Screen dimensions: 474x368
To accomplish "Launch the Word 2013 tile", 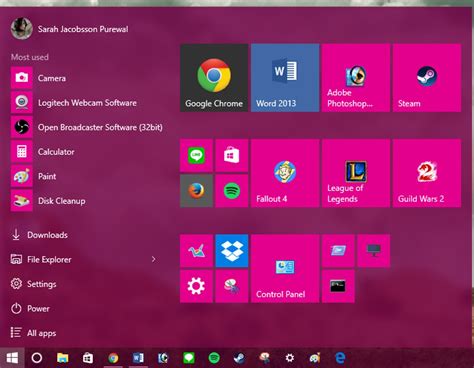I will [285, 78].
